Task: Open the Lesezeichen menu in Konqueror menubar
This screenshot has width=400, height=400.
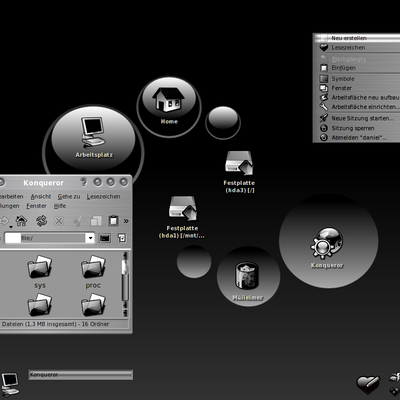Action: tap(103, 197)
